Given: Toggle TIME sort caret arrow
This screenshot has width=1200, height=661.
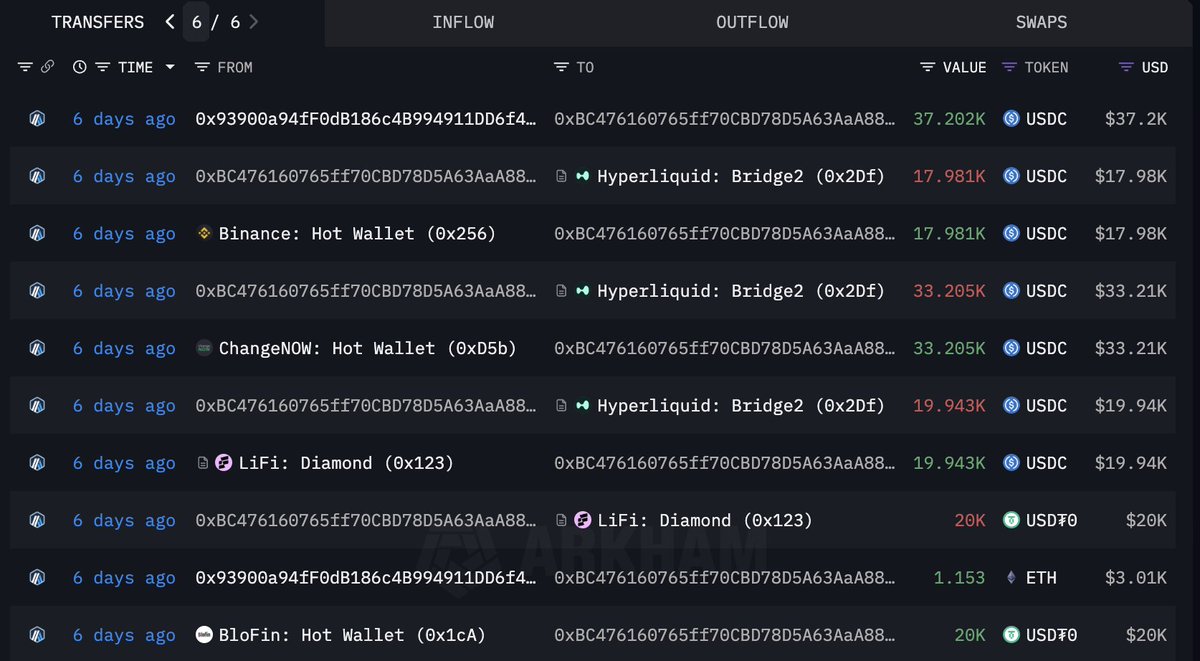Looking at the screenshot, I should coord(170,67).
